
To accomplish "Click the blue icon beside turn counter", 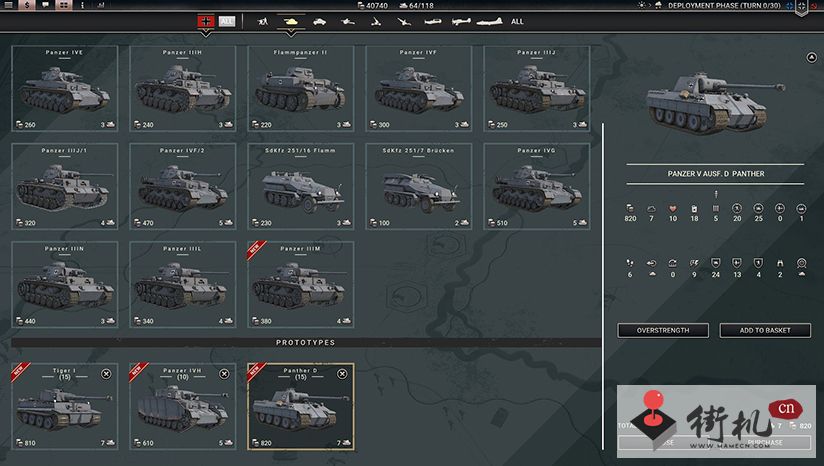I will tap(789, 6).
